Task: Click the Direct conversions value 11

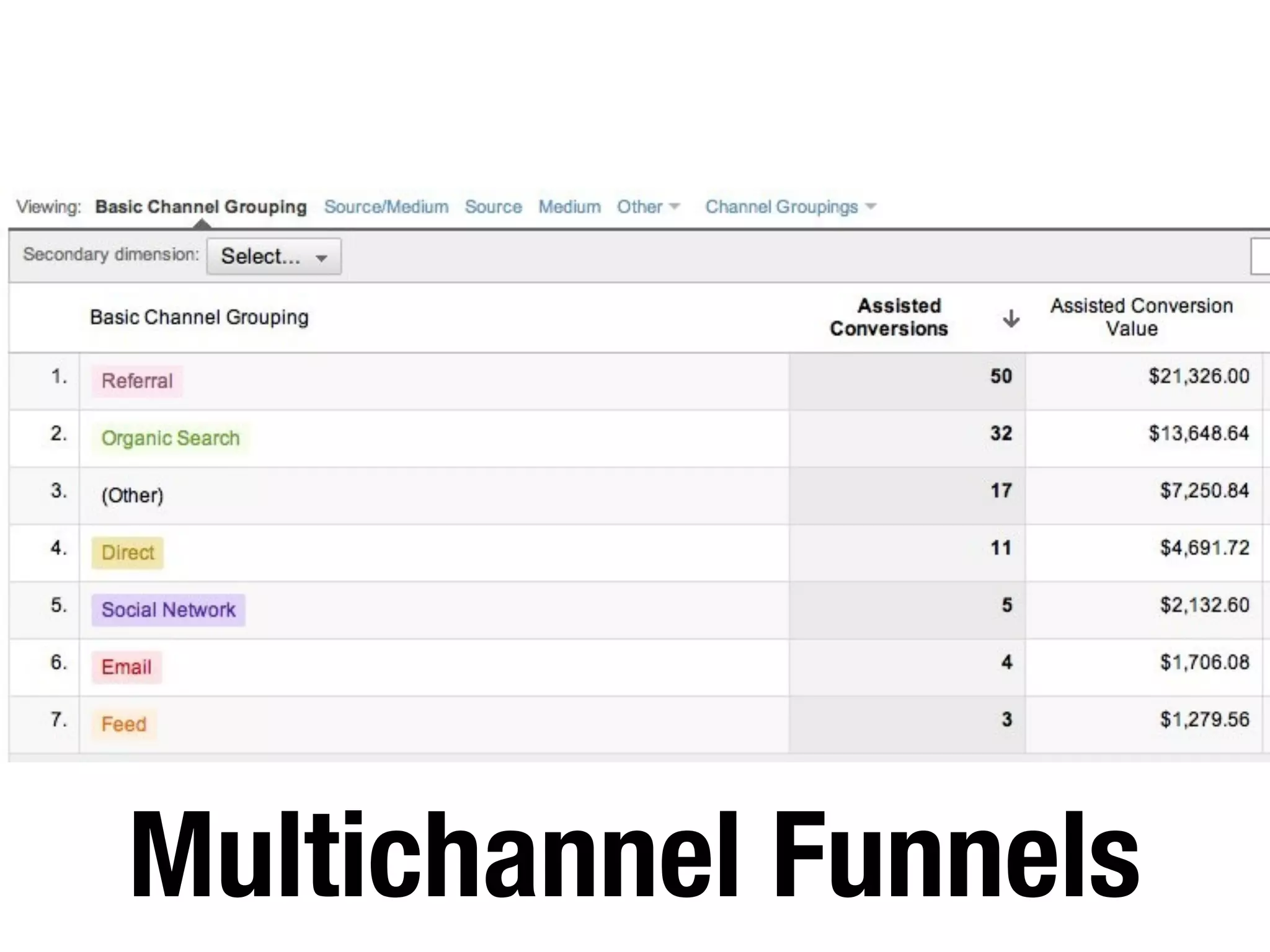Action: [1001, 548]
